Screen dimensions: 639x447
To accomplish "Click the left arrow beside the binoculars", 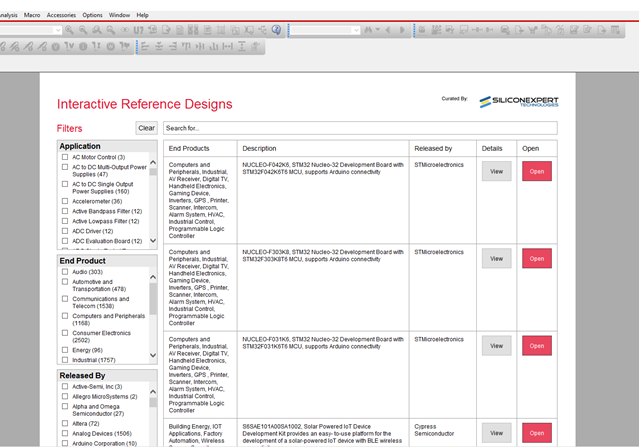I will click(388, 30).
